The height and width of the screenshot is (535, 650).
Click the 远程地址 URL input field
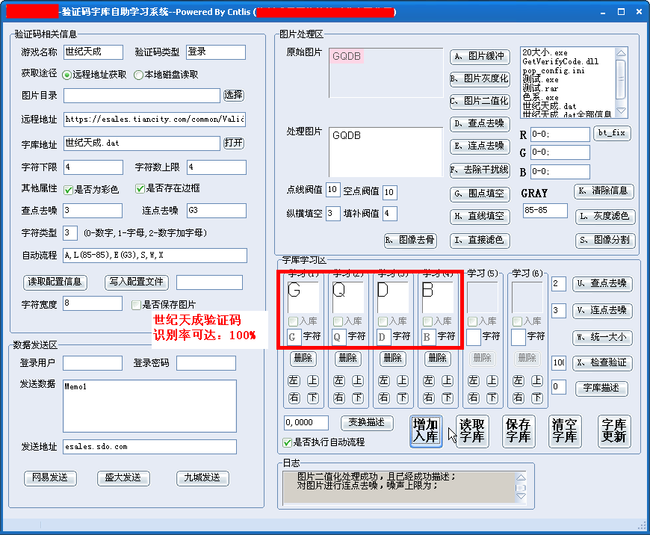(155, 119)
